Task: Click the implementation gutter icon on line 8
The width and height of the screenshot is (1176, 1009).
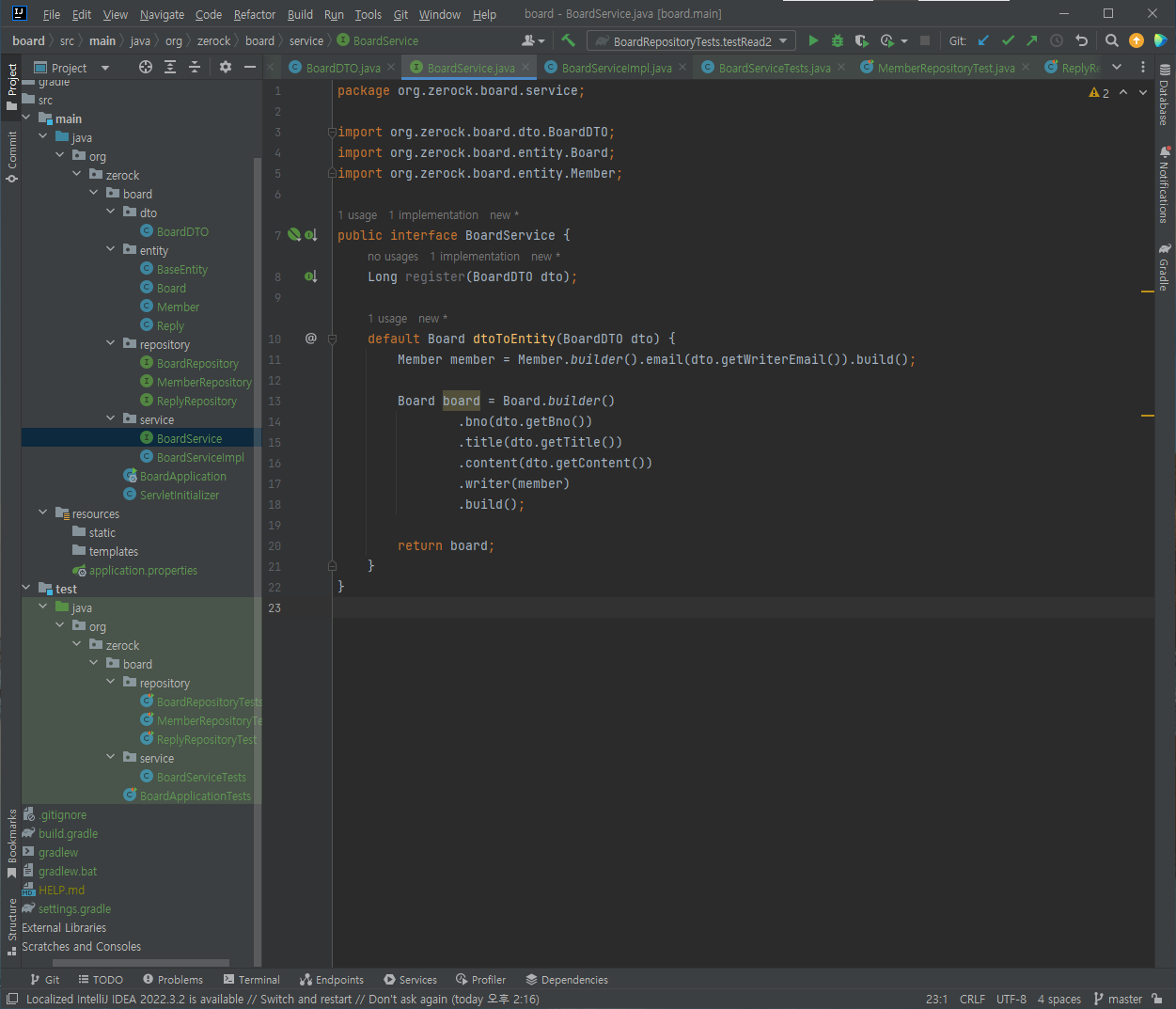Action: (x=310, y=276)
